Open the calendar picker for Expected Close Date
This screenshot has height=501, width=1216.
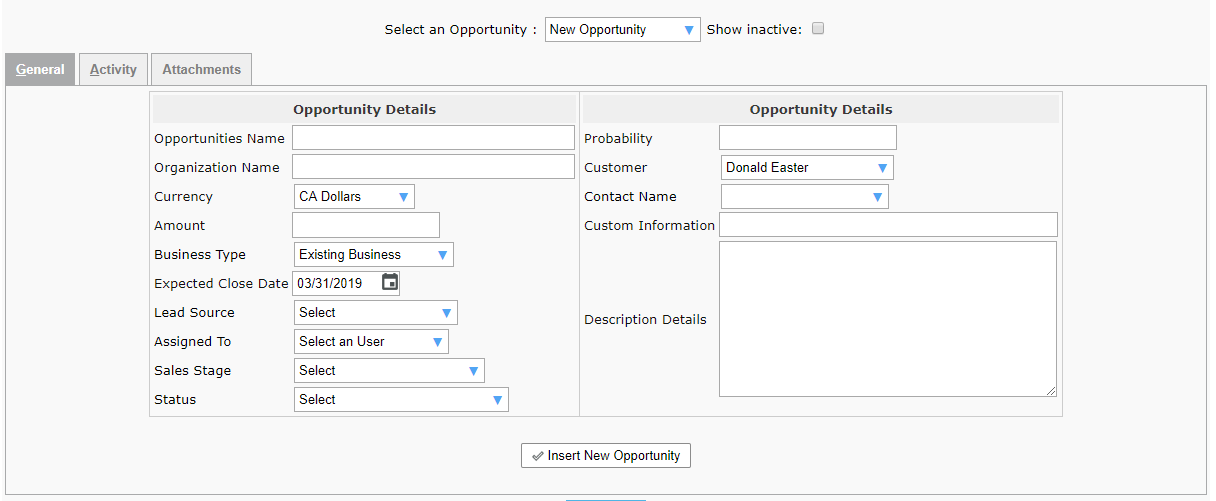pyautogui.click(x=390, y=283)
